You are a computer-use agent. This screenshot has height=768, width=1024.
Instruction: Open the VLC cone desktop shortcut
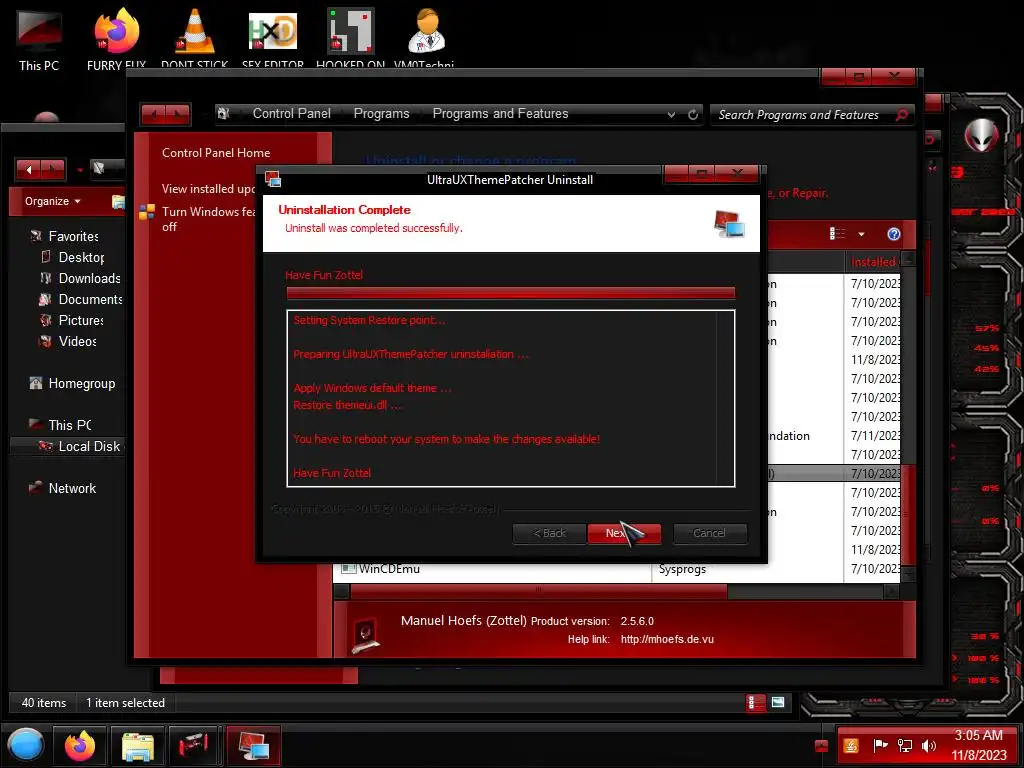coord(194,39)
